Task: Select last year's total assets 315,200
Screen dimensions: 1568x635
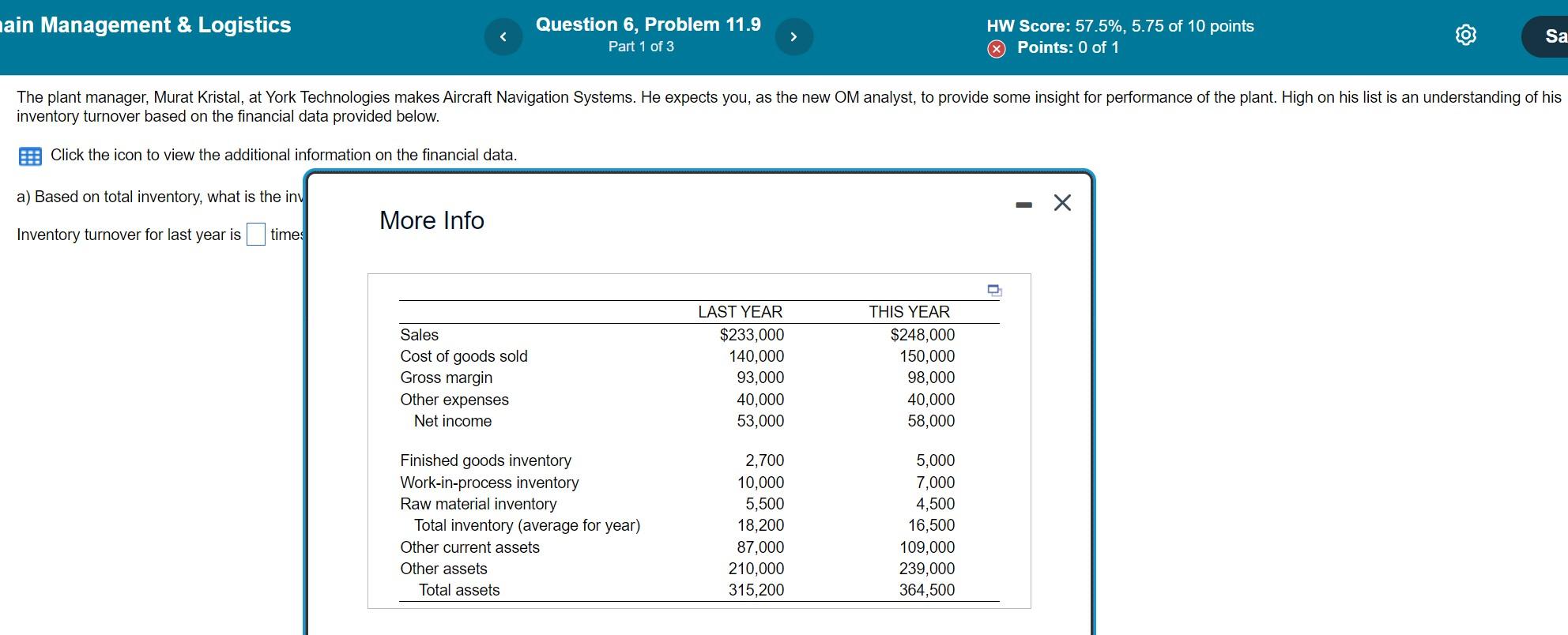Action: tap(756, 590)
